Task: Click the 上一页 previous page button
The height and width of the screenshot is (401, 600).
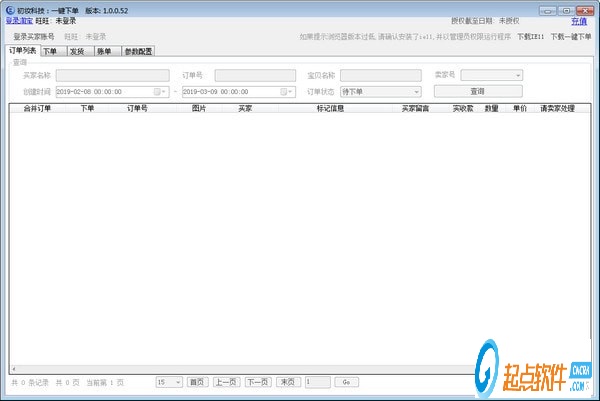Action: point(227,382)
